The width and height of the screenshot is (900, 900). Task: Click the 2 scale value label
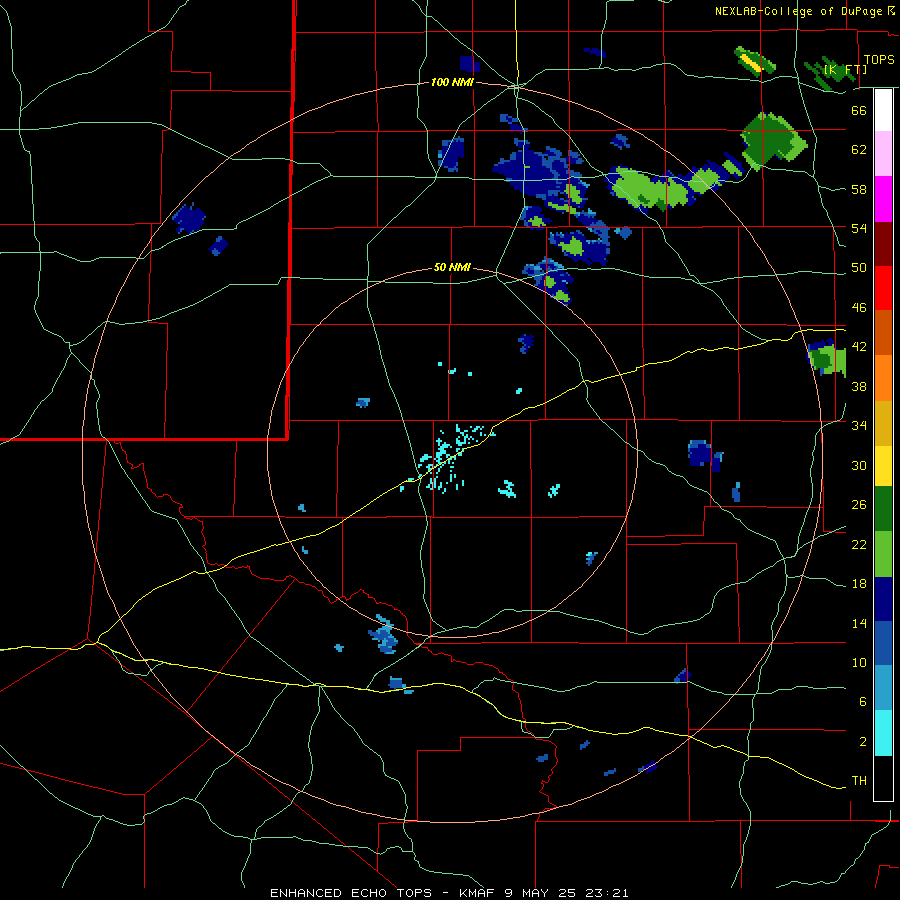[x=863, y=741]
